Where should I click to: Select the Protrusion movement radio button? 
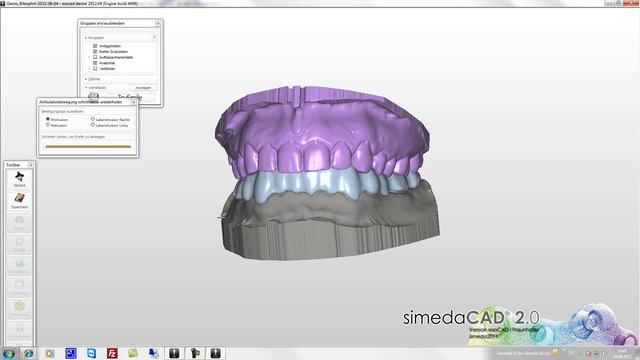[48, 119]
